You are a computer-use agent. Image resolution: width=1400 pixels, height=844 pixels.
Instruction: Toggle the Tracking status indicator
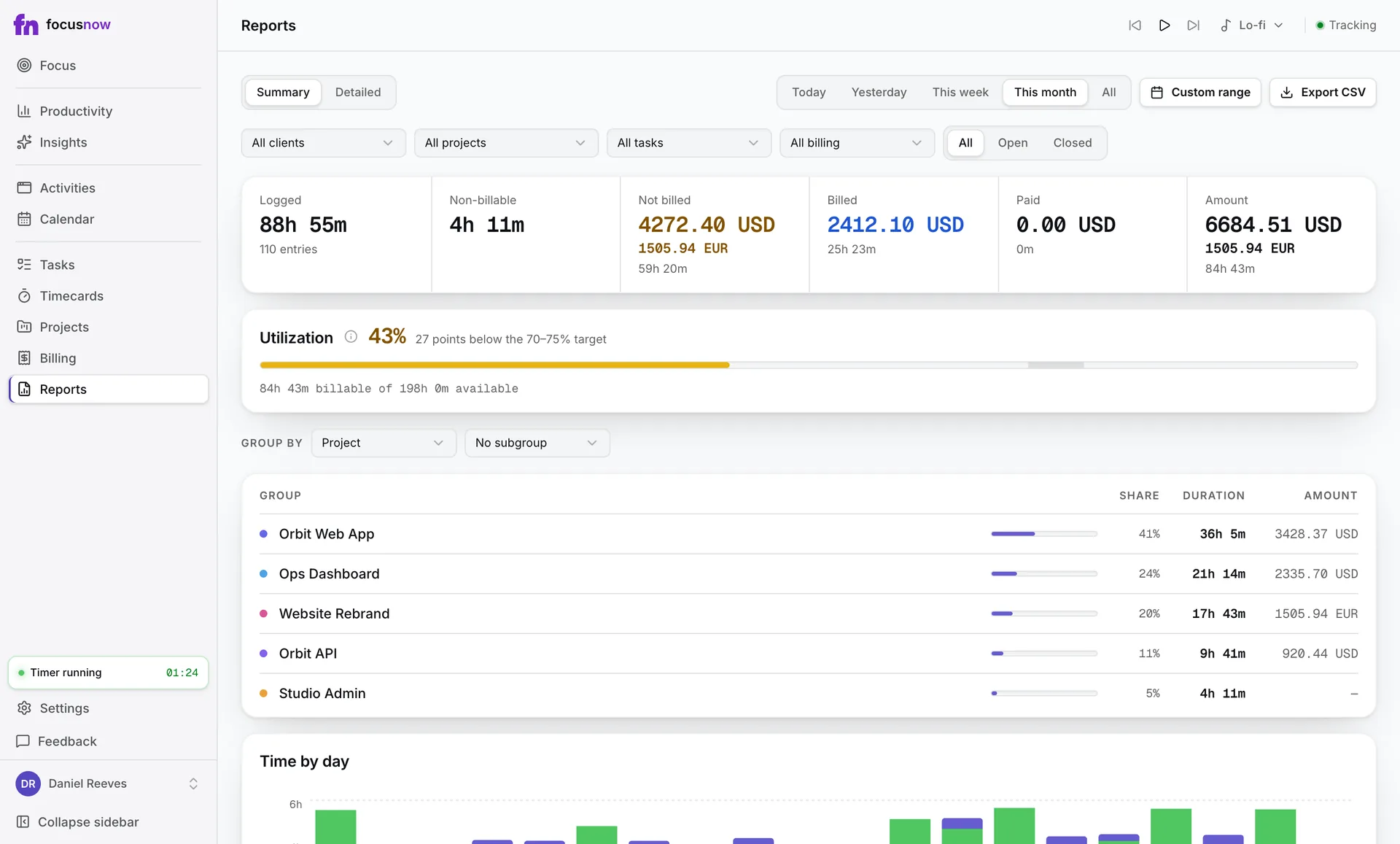point(1345,26)
